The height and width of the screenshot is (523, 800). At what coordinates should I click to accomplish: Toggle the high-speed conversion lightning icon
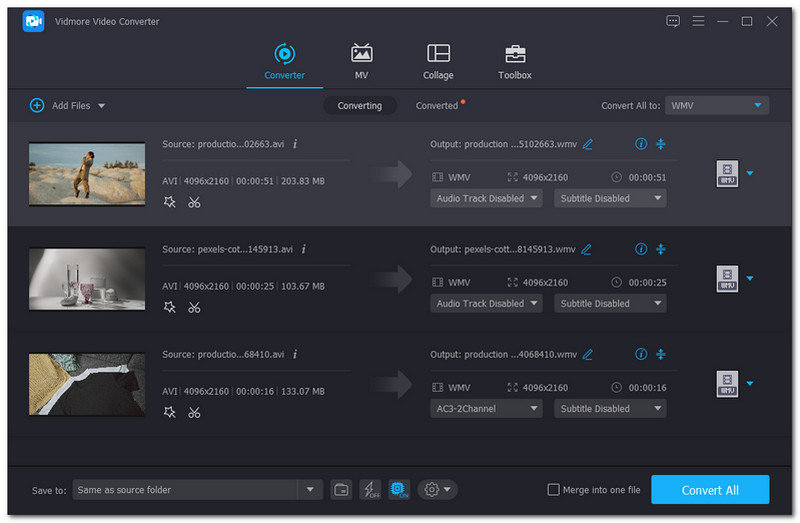tap(370, 490)
